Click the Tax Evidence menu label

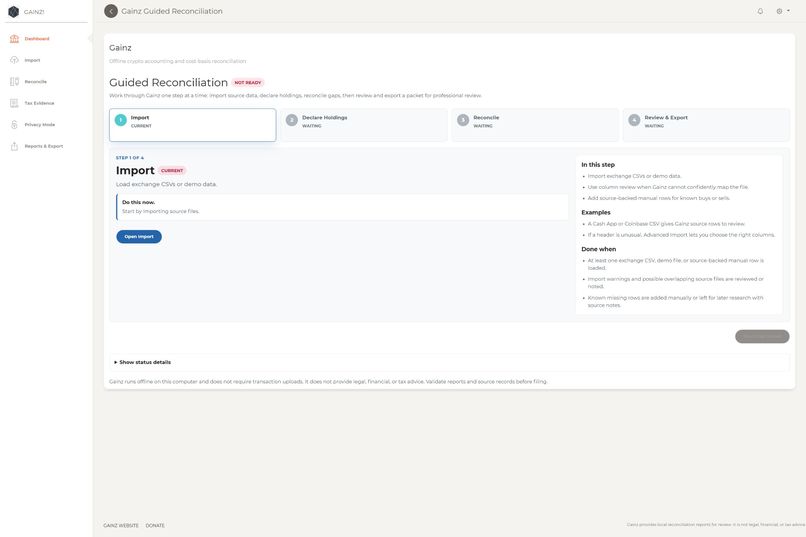(40, 103)
